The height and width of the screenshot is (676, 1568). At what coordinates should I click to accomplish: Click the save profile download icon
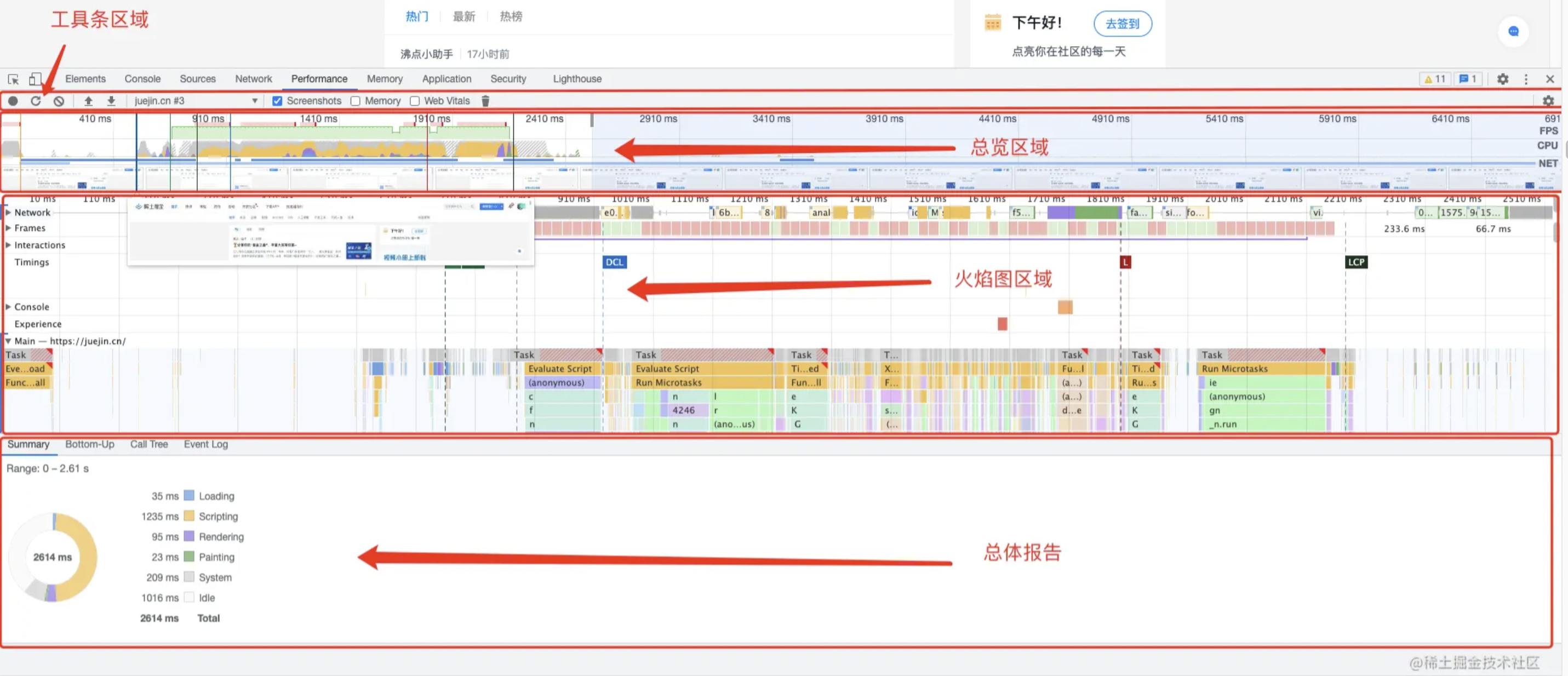coord(111,101)
